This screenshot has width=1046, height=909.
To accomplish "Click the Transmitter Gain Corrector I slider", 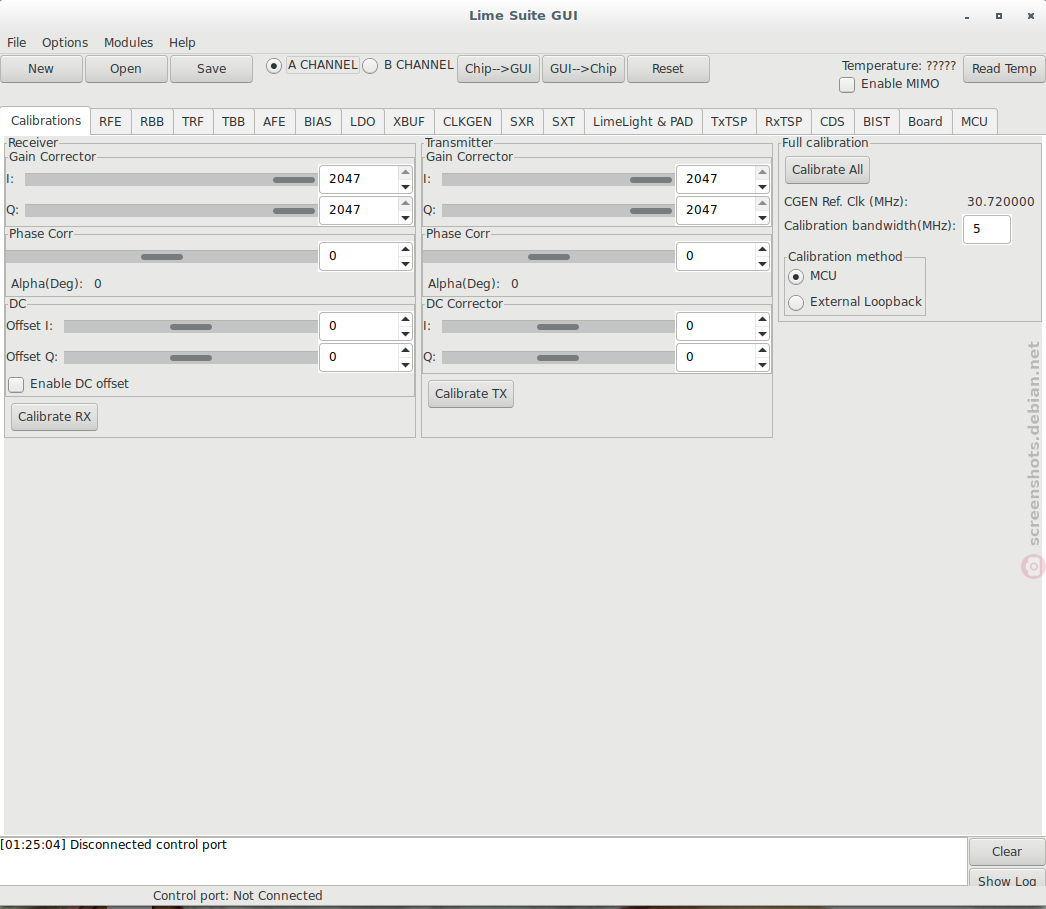I will pyautogui.click(x=558, y=180).
